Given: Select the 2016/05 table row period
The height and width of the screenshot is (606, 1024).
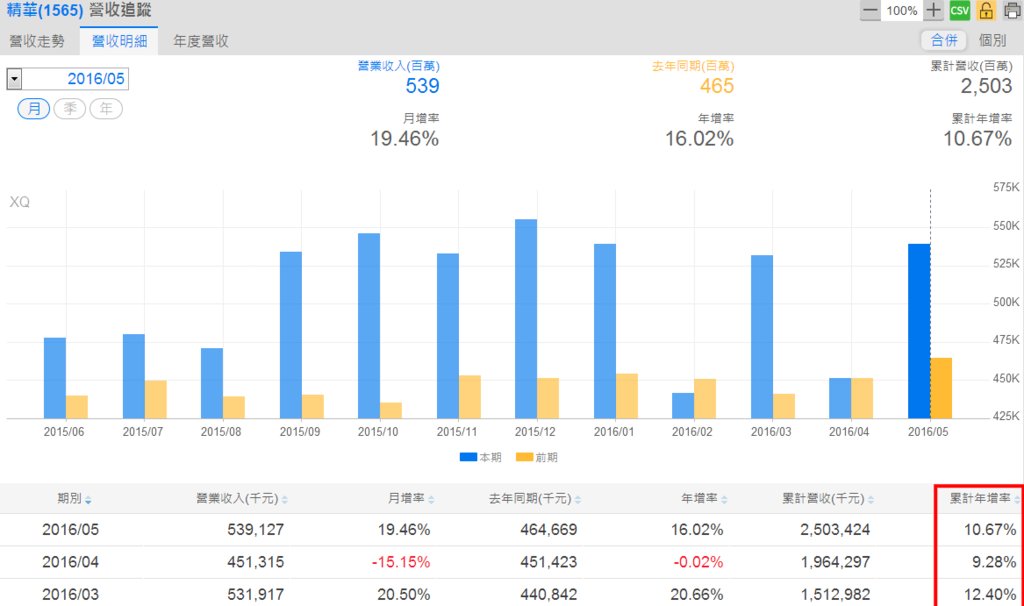Looking at the screenshot, I should point(71,530).
